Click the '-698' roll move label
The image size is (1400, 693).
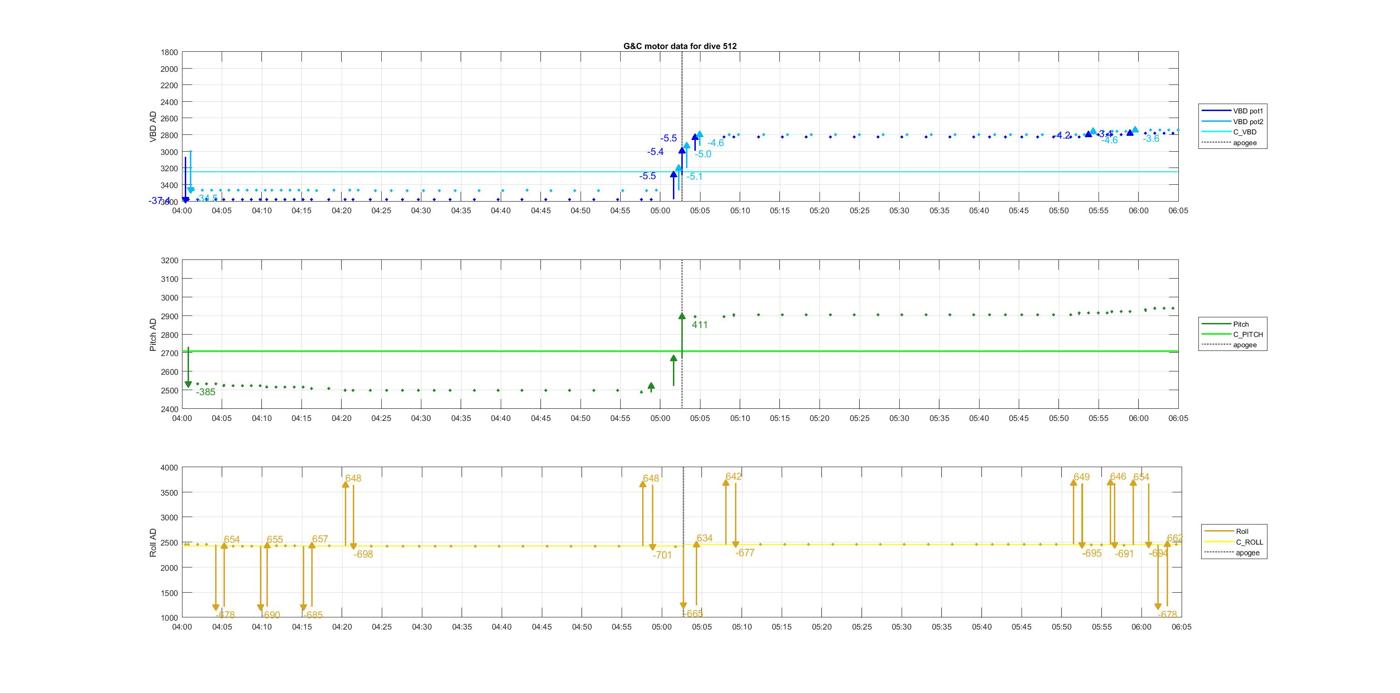[364, 554]
